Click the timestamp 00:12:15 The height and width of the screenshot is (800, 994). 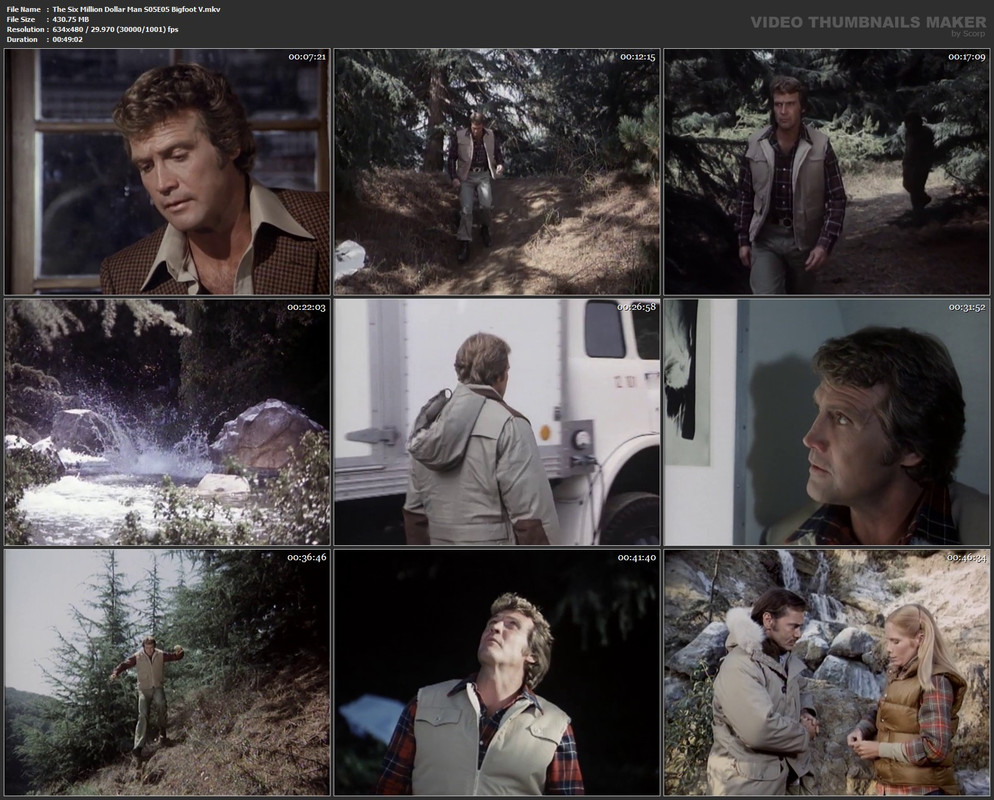pos(637,57)
